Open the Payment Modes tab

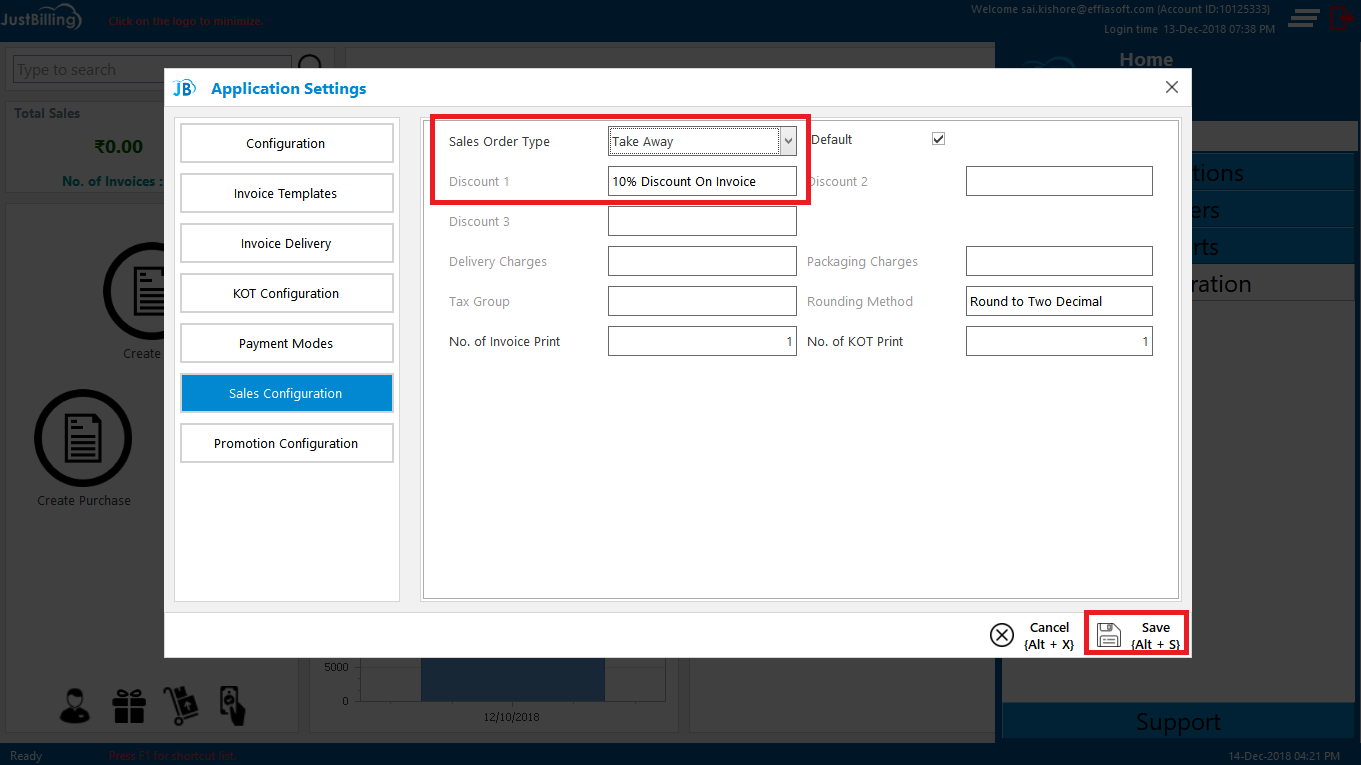coord(286,343)
